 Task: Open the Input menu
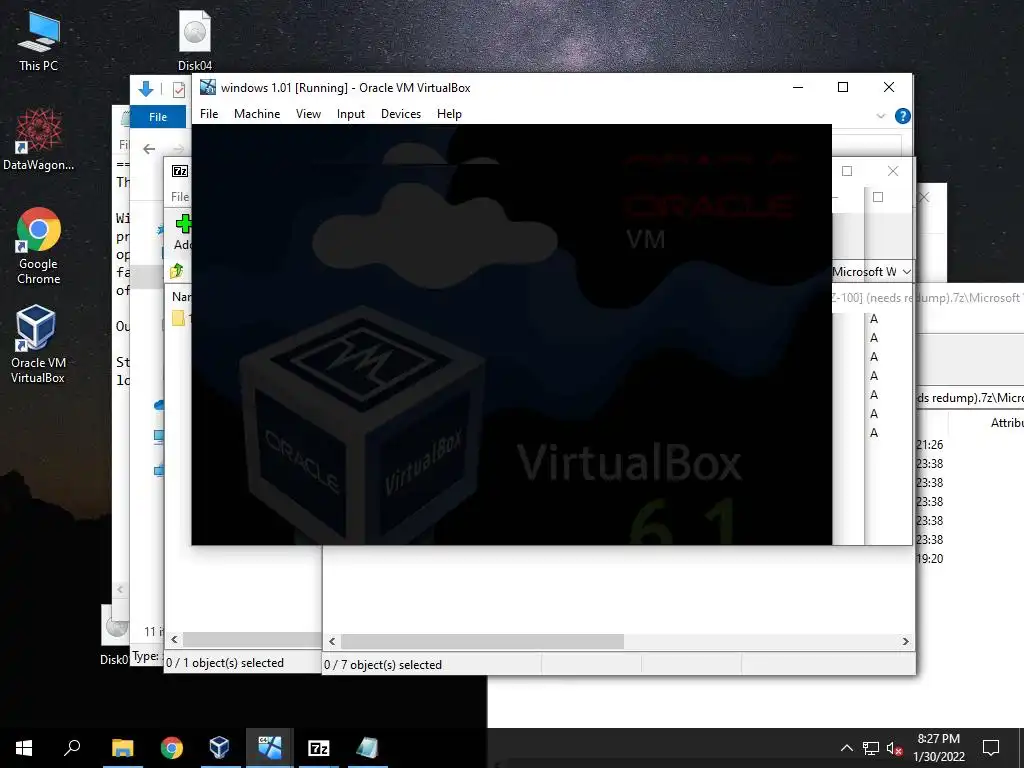pos(351,114)
